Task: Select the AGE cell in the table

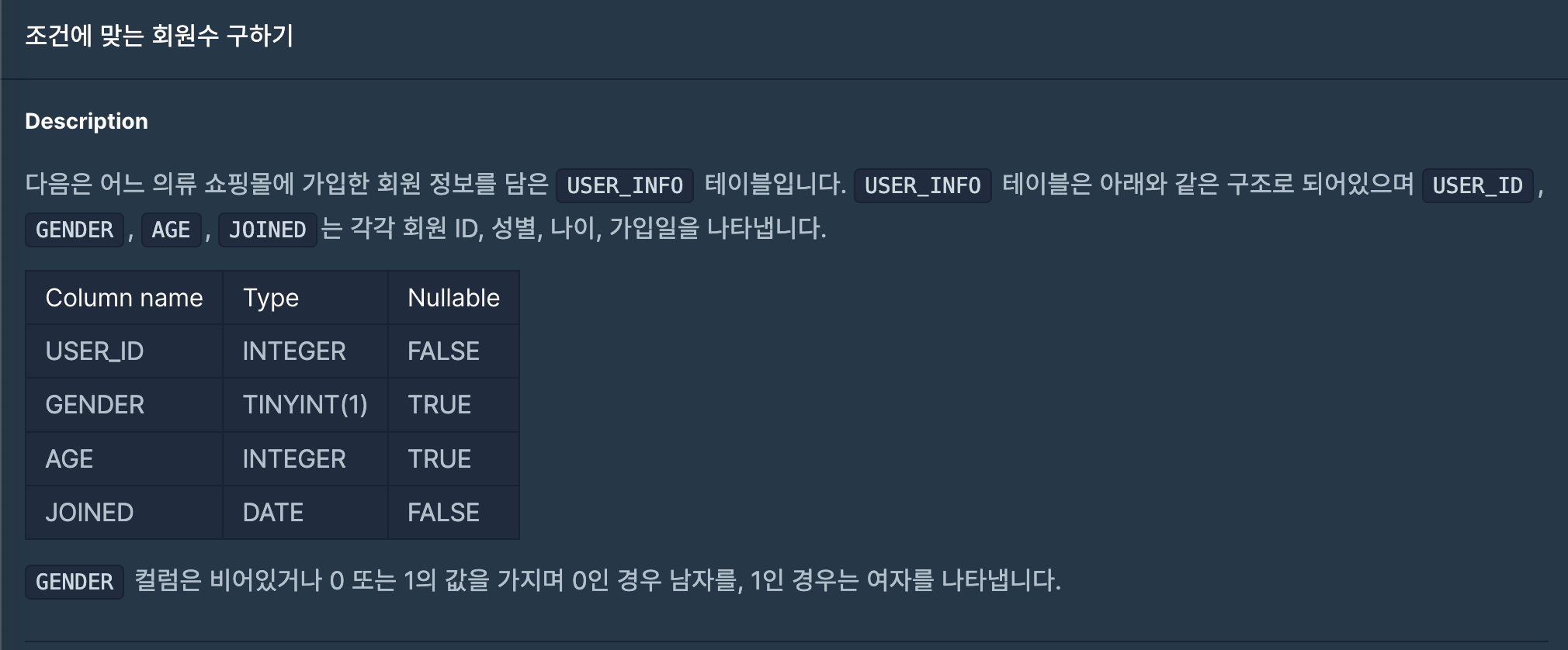Action: click(x=69, y=459)
